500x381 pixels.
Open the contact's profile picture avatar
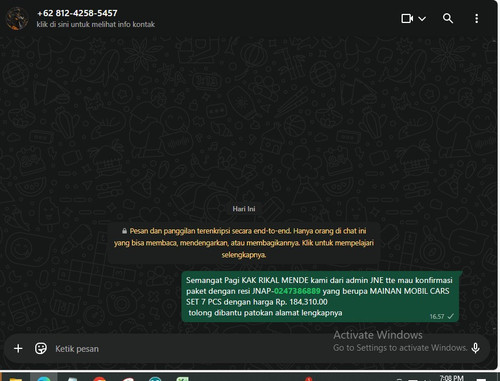17,19
